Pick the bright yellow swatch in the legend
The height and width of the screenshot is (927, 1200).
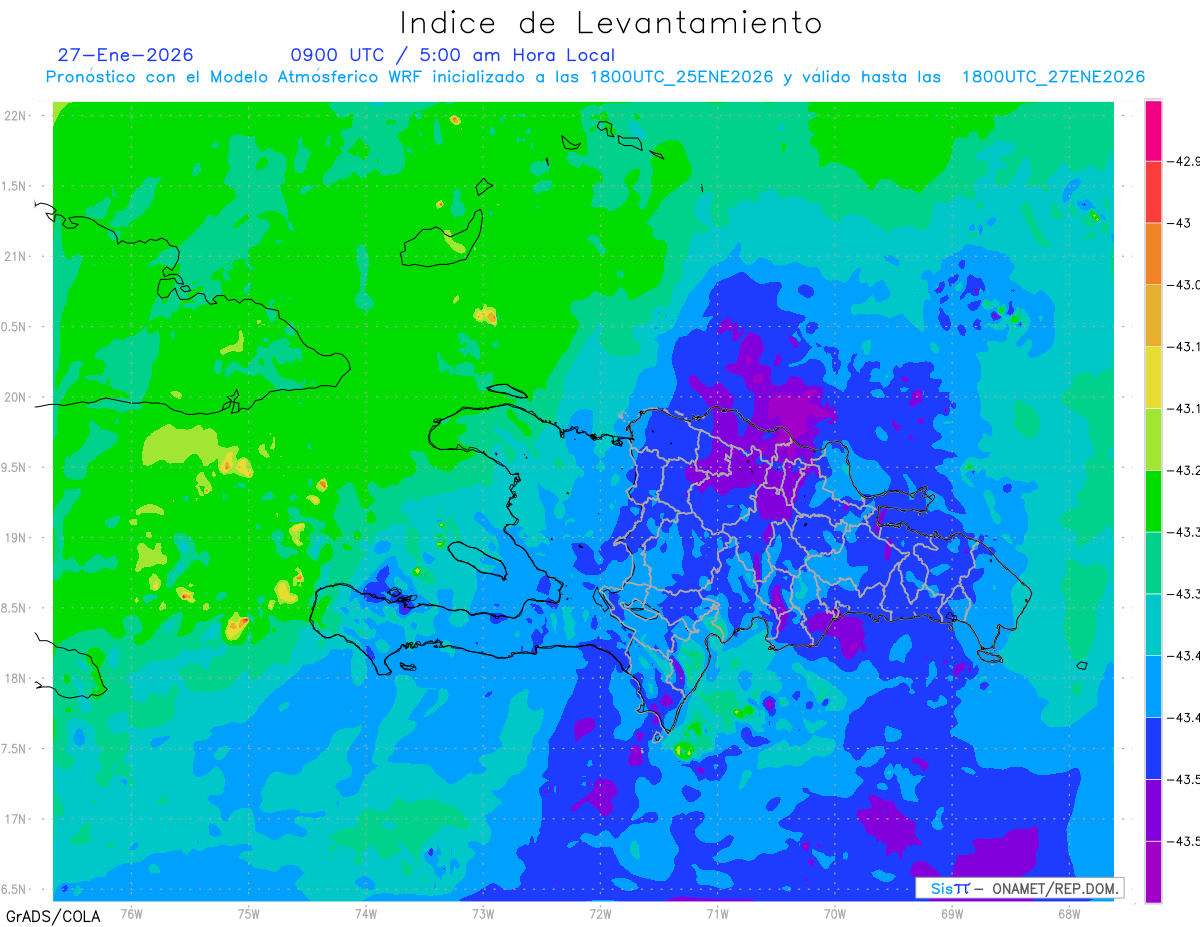(x=1153, y=377)
